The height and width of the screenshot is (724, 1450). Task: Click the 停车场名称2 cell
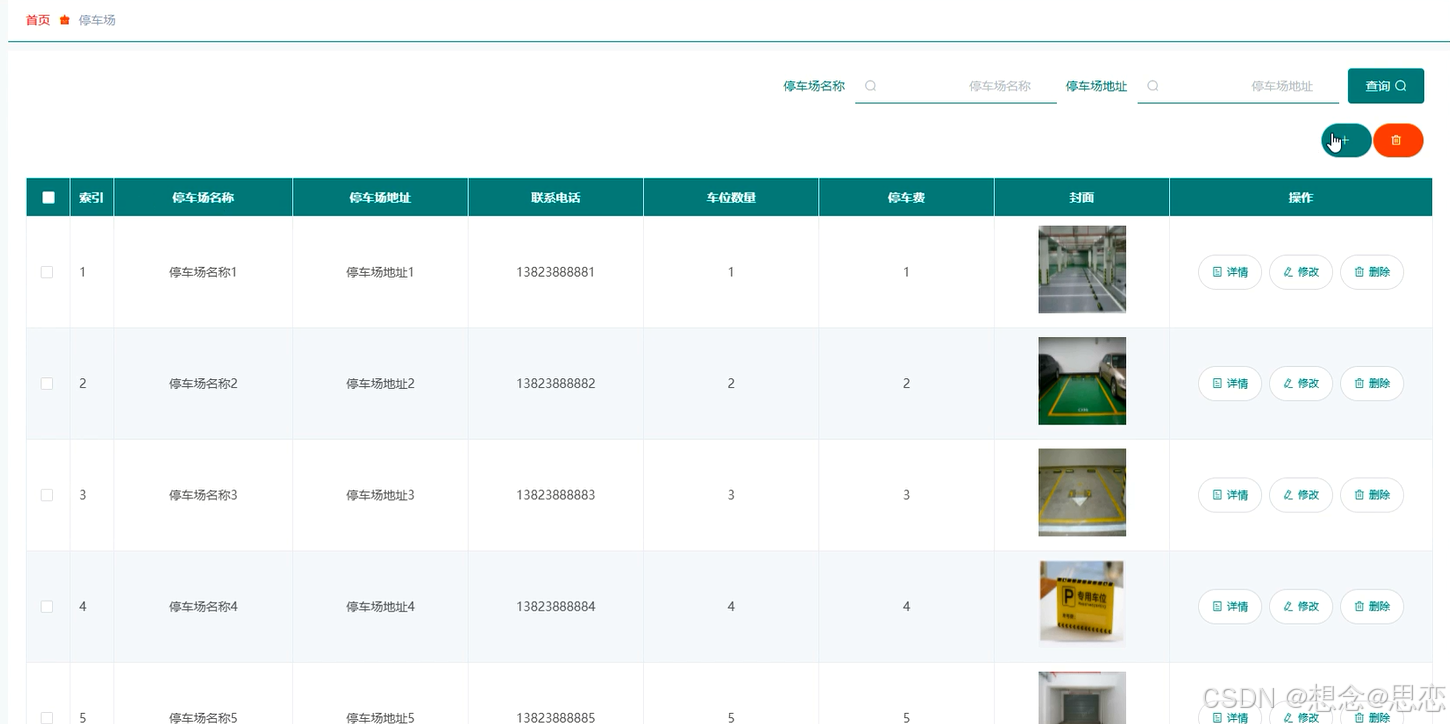203,384
